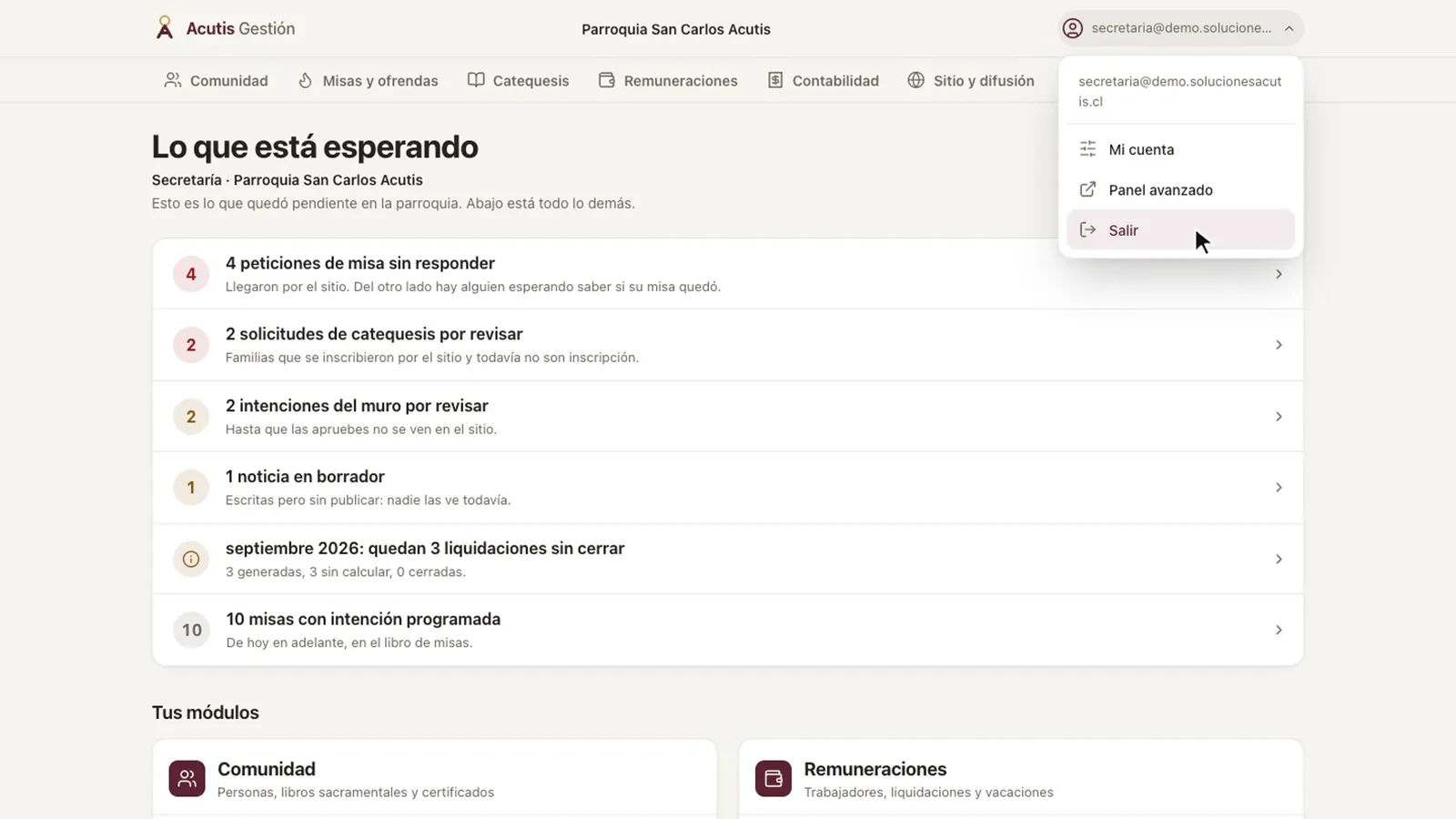Collapse the account menu chevron

(1289, 28)
